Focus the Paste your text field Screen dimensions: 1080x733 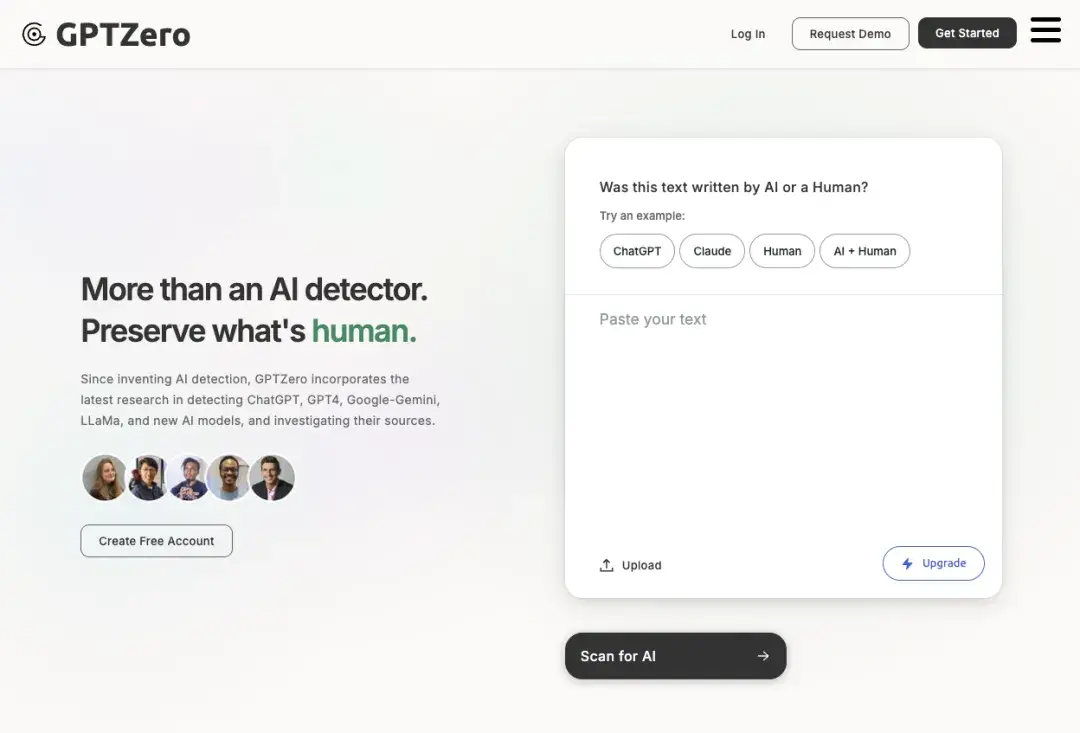point(783,420)
